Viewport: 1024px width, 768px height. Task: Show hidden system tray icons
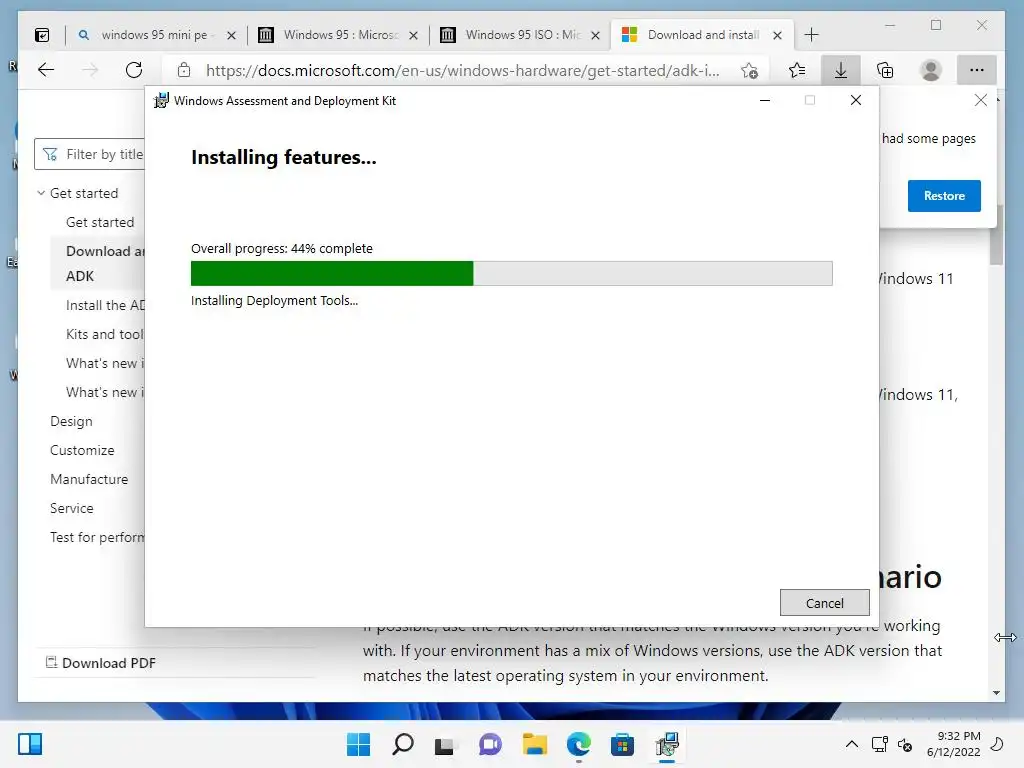852,744
